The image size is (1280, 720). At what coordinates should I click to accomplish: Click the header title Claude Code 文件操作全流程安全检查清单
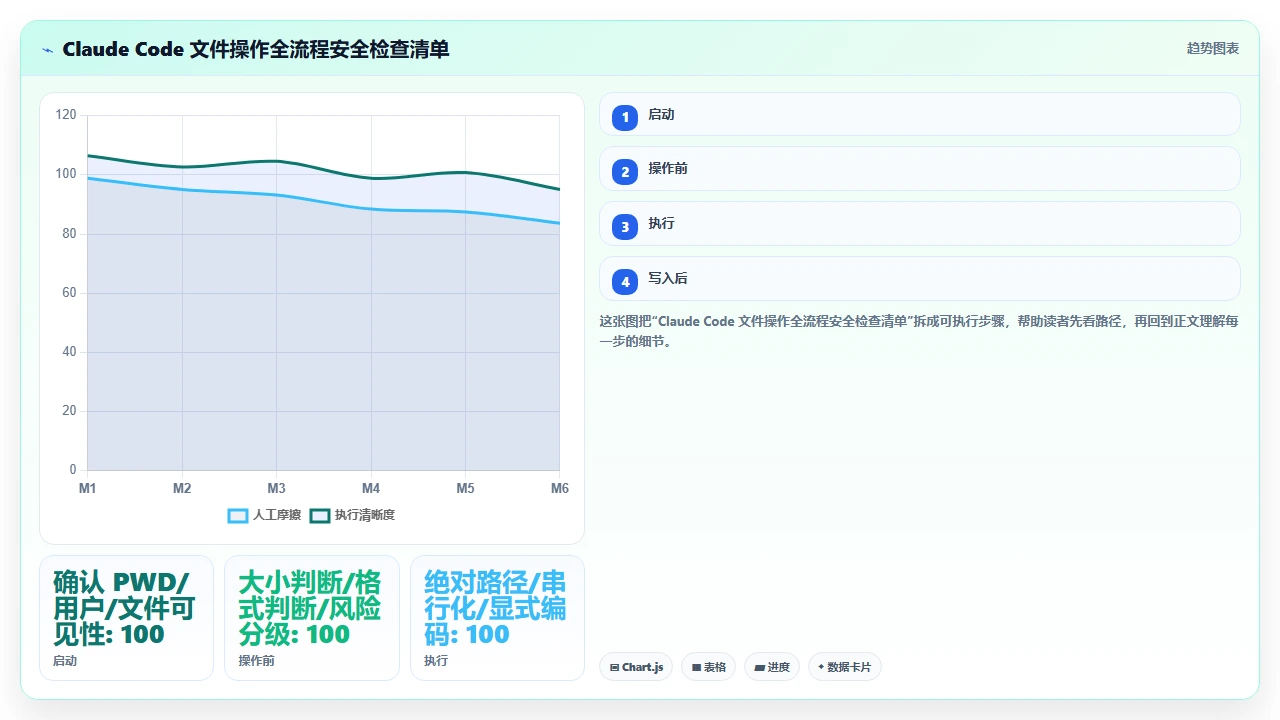coord(256,49)
